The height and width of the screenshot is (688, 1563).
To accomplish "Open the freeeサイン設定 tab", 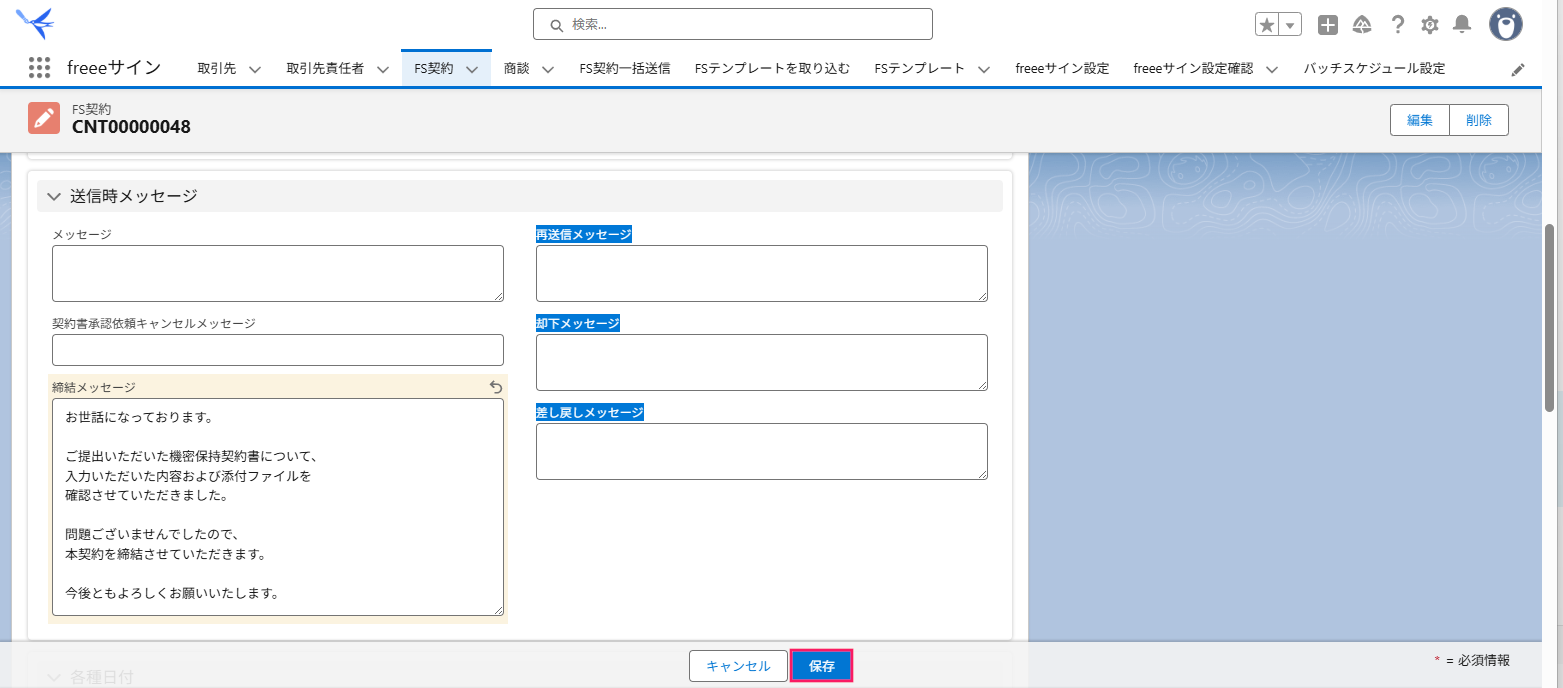I will 1062,68.
